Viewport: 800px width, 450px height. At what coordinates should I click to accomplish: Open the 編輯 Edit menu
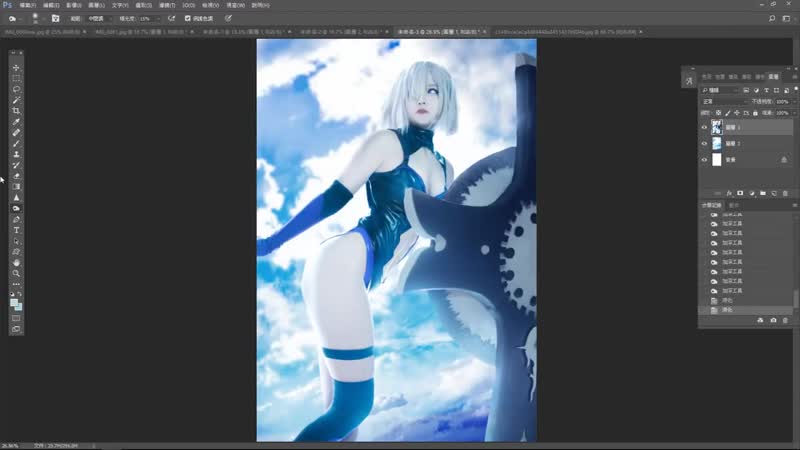51,5
